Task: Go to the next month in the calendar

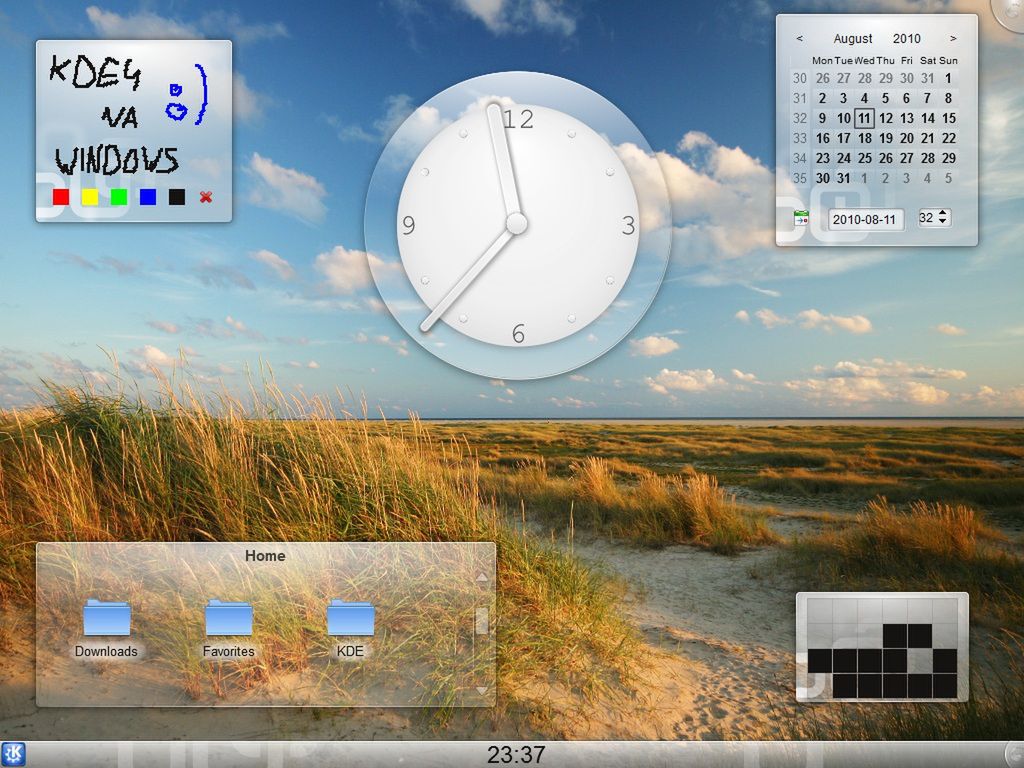Action: (953, 39)
